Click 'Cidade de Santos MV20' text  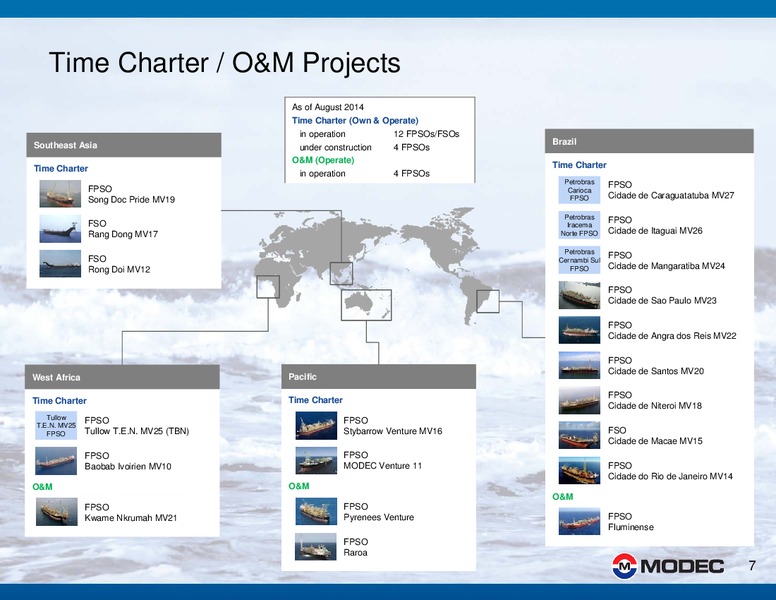(656, 371)
